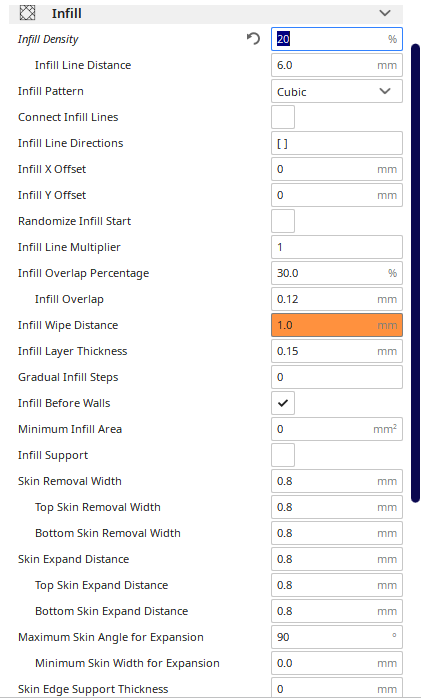Click the Infill Density value field
The image size is (421, 699).
pyautogui.click(x=337, y=39)
